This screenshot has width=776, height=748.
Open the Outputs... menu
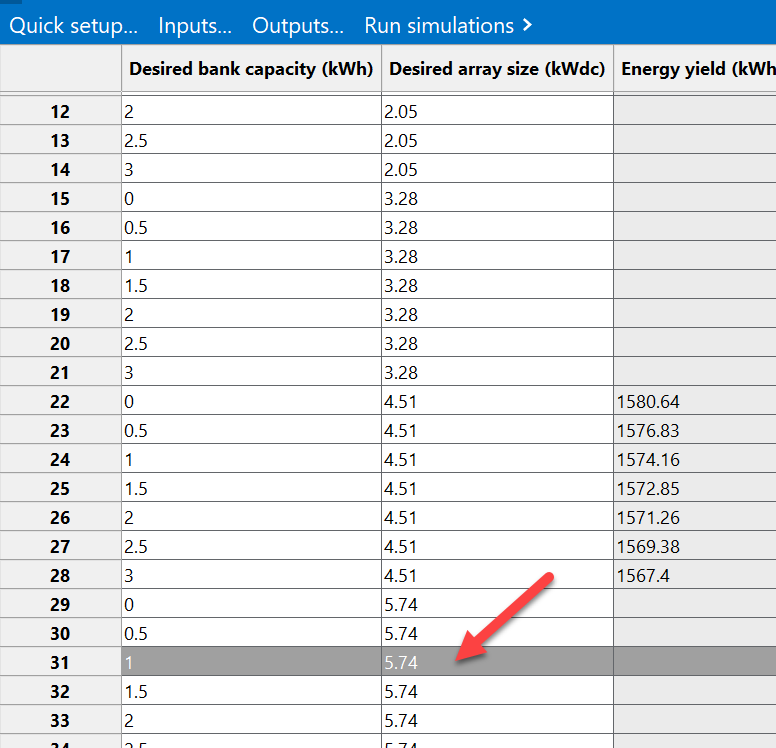[x=298, y=25]
